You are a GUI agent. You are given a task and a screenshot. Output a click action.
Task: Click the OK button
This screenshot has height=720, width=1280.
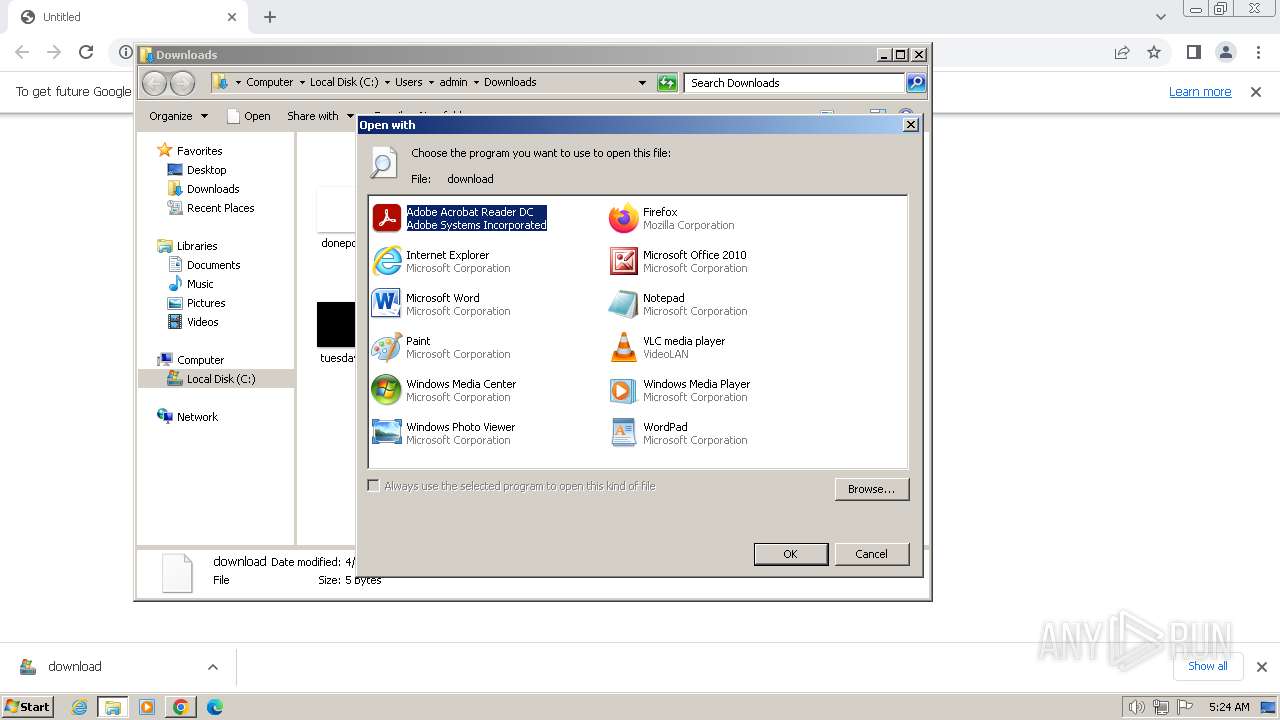(790, 554)
